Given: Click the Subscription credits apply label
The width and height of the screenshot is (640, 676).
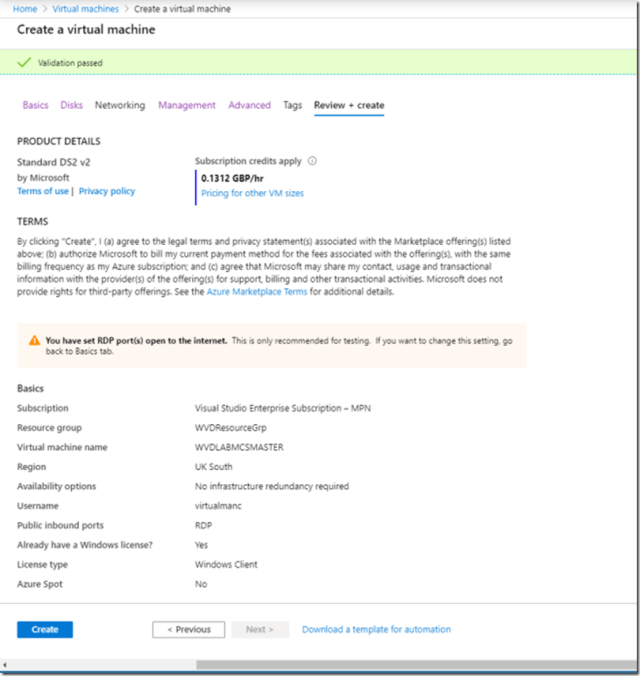Looking at the screenshot, I should tap(248, 161).
